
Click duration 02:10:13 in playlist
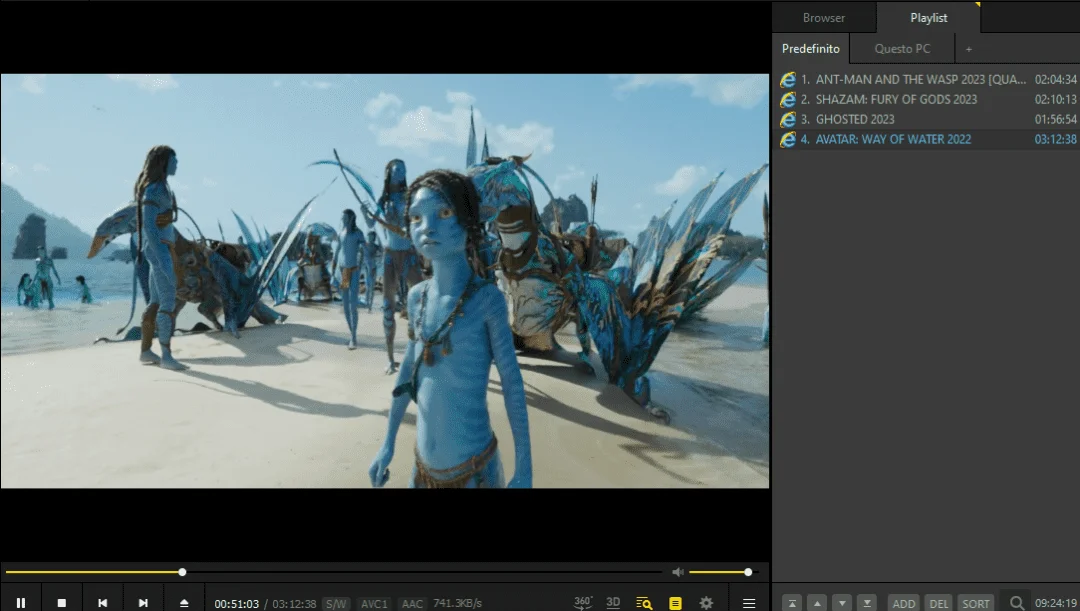(x=1055, y=99)
